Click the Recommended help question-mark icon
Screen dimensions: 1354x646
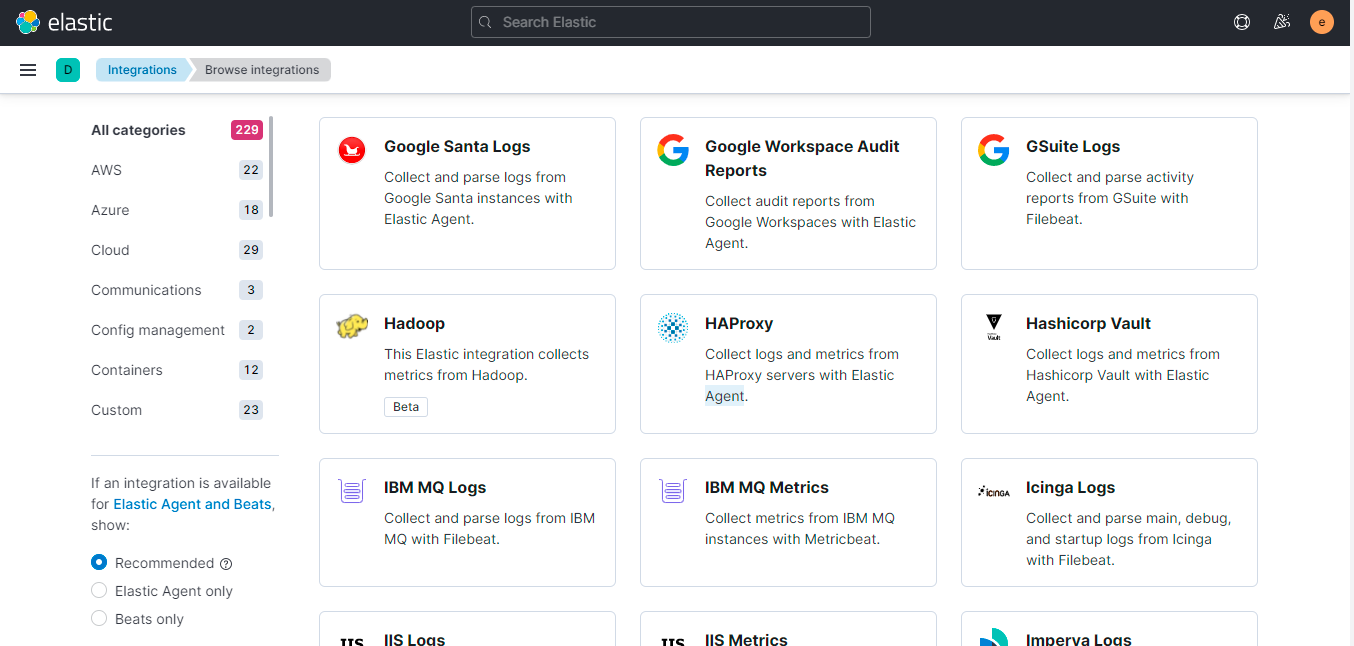(226, 563)
